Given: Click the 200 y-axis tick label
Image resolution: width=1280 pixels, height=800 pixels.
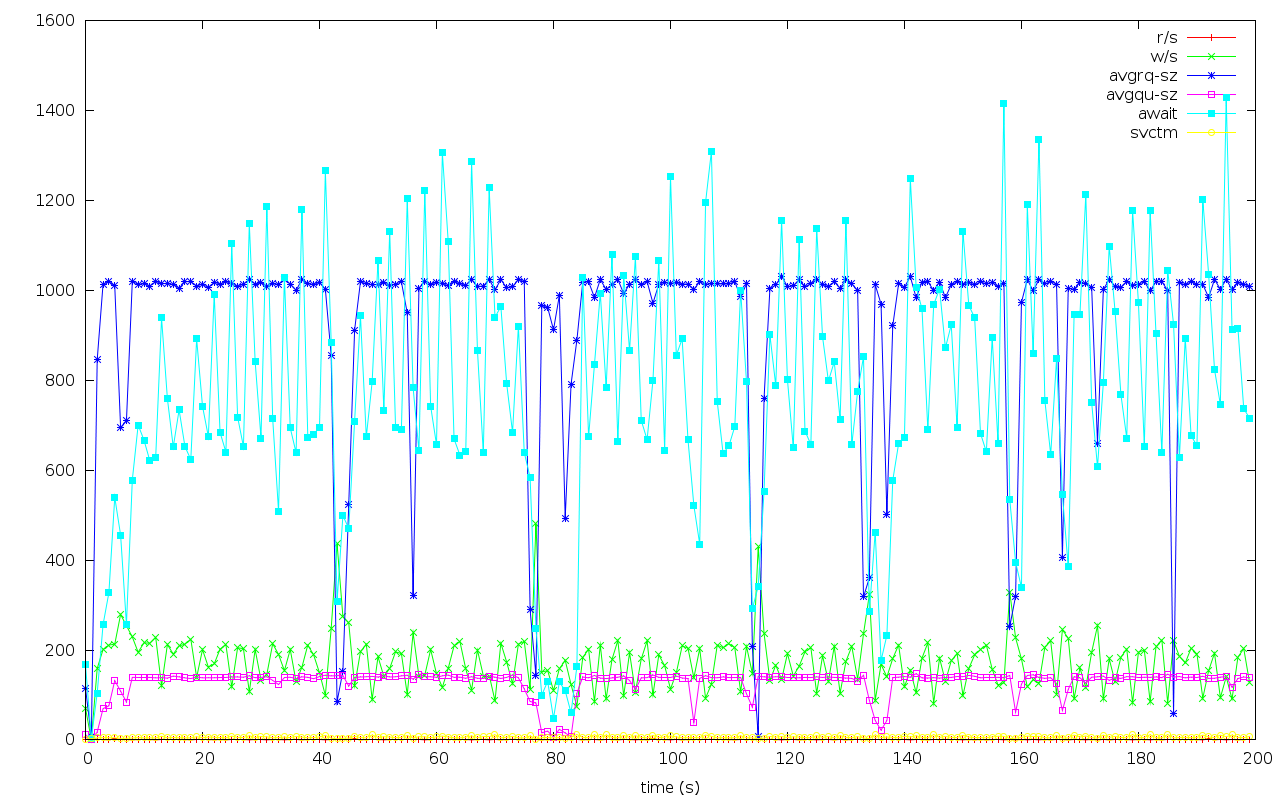Looking at the screenshot, I should [60, 650].
